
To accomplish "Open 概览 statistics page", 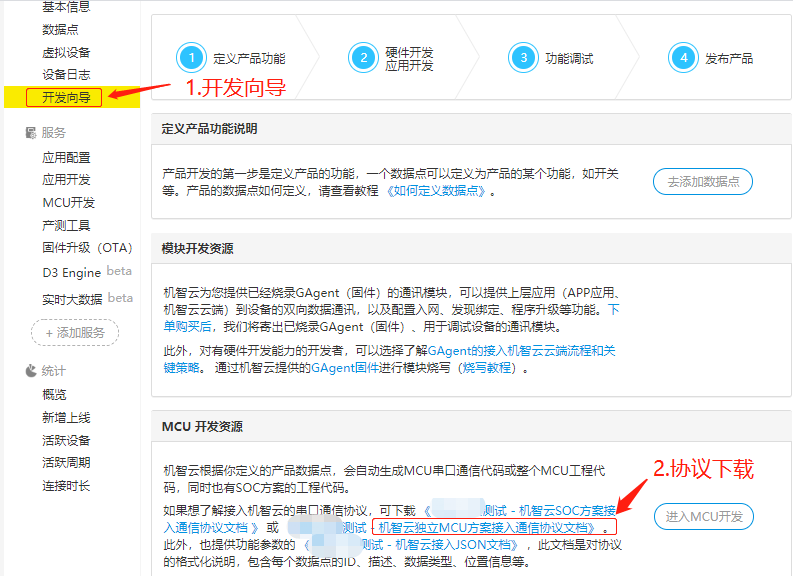I will pos(54,394).
